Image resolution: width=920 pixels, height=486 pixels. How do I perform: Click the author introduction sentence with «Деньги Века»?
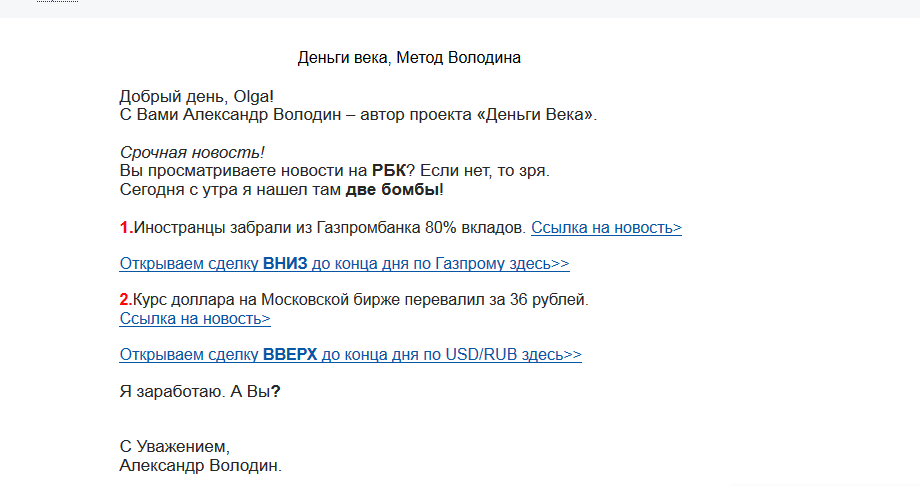click(x=358, y=114)
